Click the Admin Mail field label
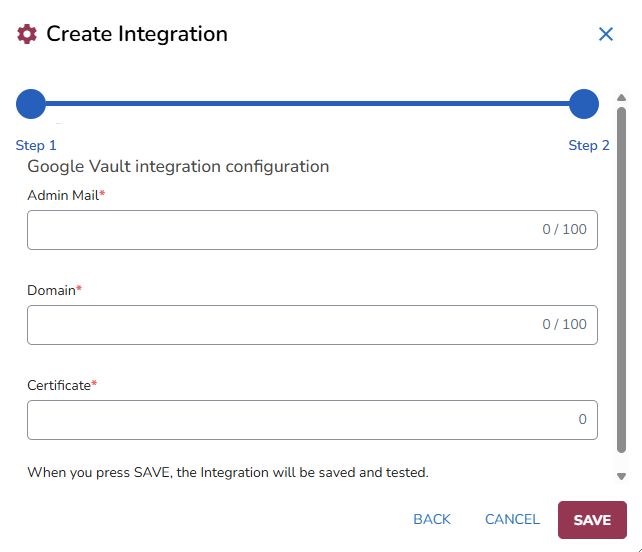 63,195
